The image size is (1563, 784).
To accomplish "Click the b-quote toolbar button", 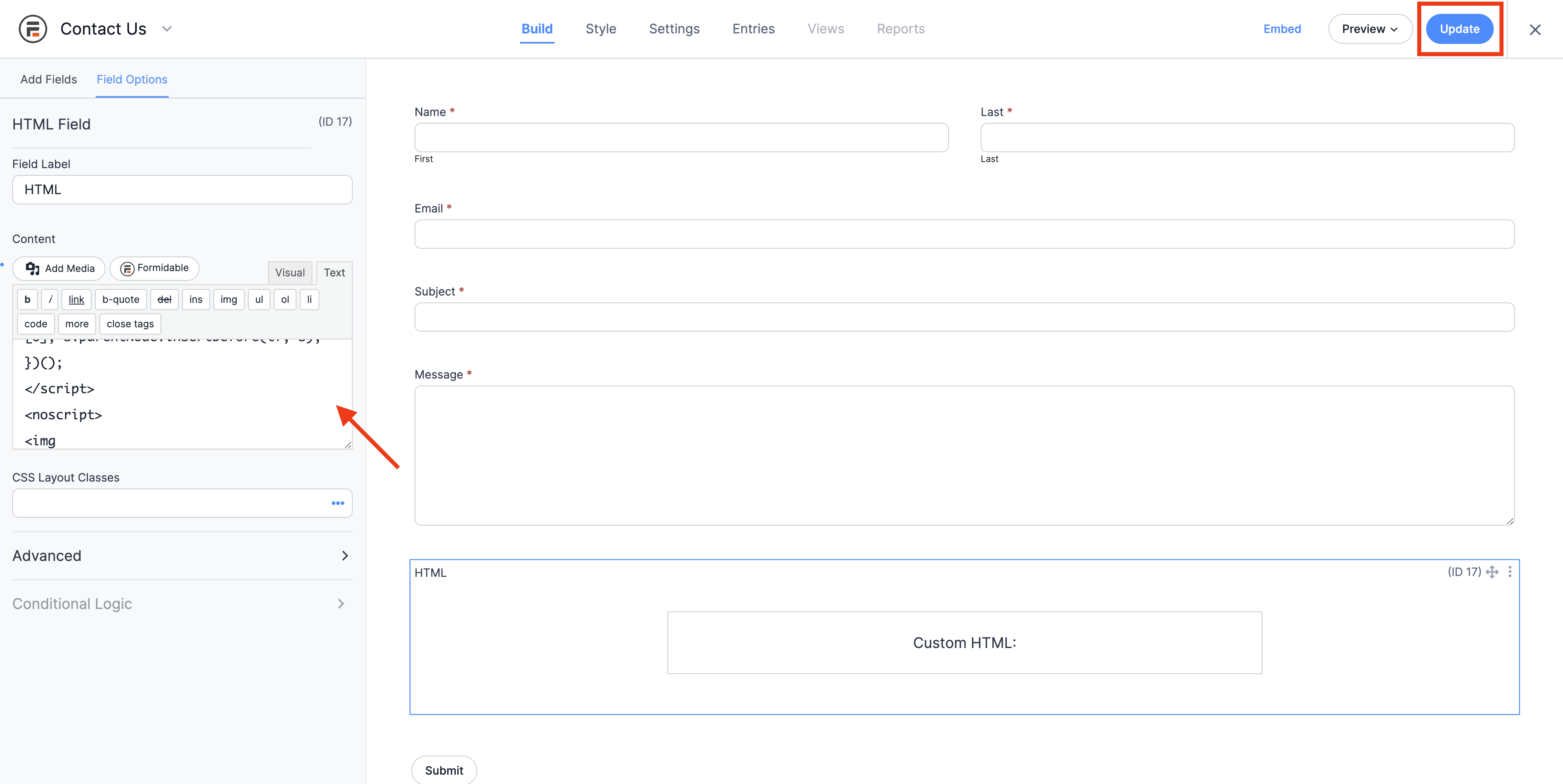I will click(121, 300).
